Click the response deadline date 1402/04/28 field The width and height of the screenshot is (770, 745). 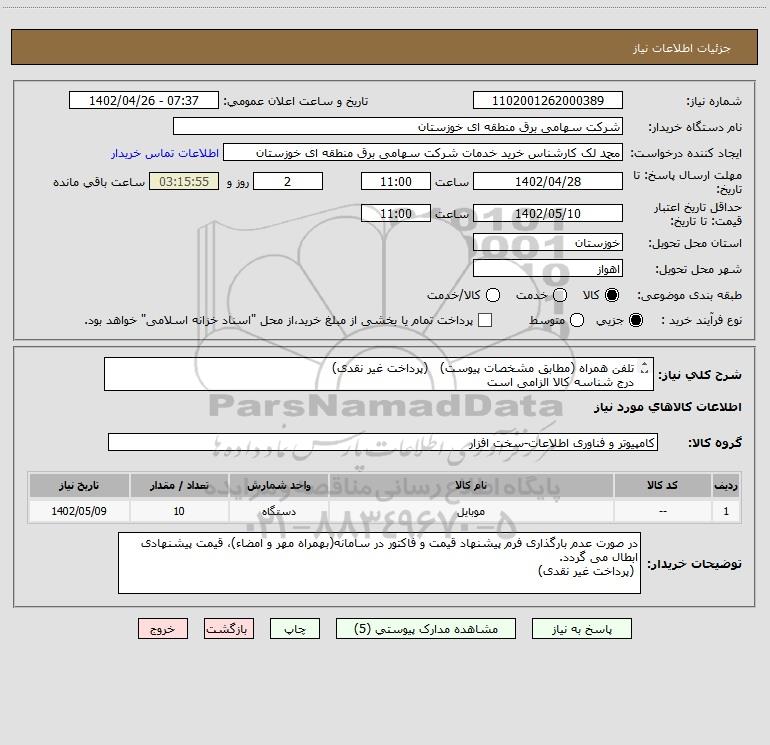548,181
